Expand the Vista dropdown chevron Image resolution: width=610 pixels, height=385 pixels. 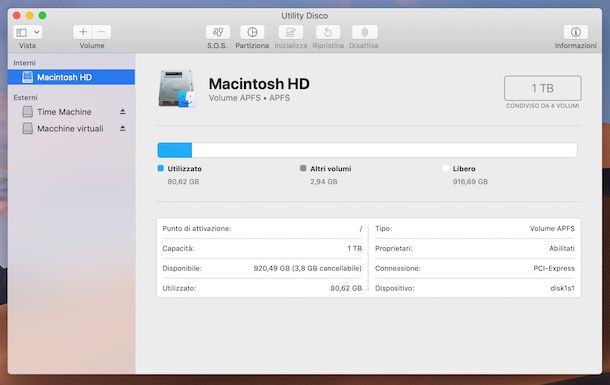click(37, 32)
